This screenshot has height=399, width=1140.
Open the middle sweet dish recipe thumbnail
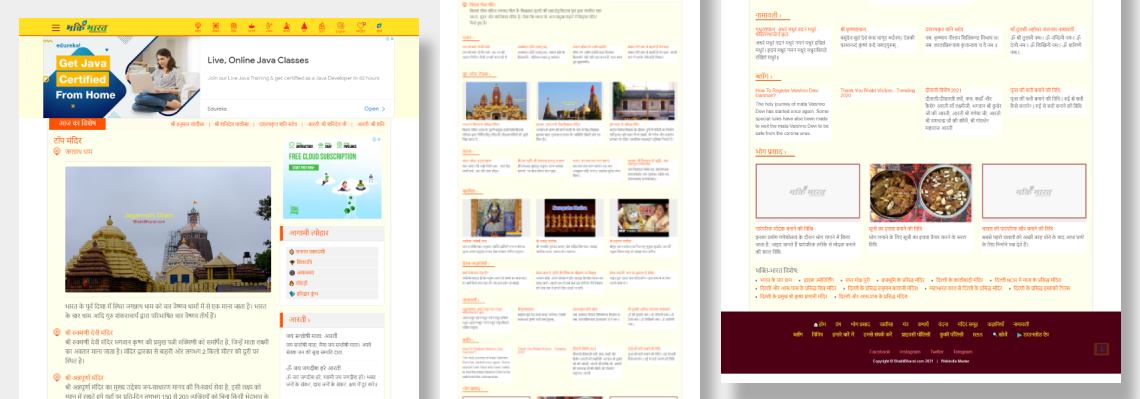click(x=920, y=193)
